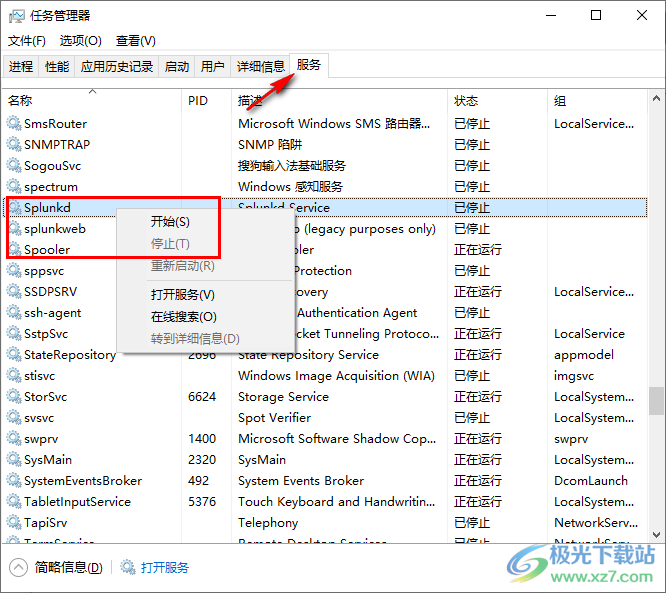Viewport: 666px width, 593px height.
Task: Select the Telephony description cell
Action: click(268, 522)
